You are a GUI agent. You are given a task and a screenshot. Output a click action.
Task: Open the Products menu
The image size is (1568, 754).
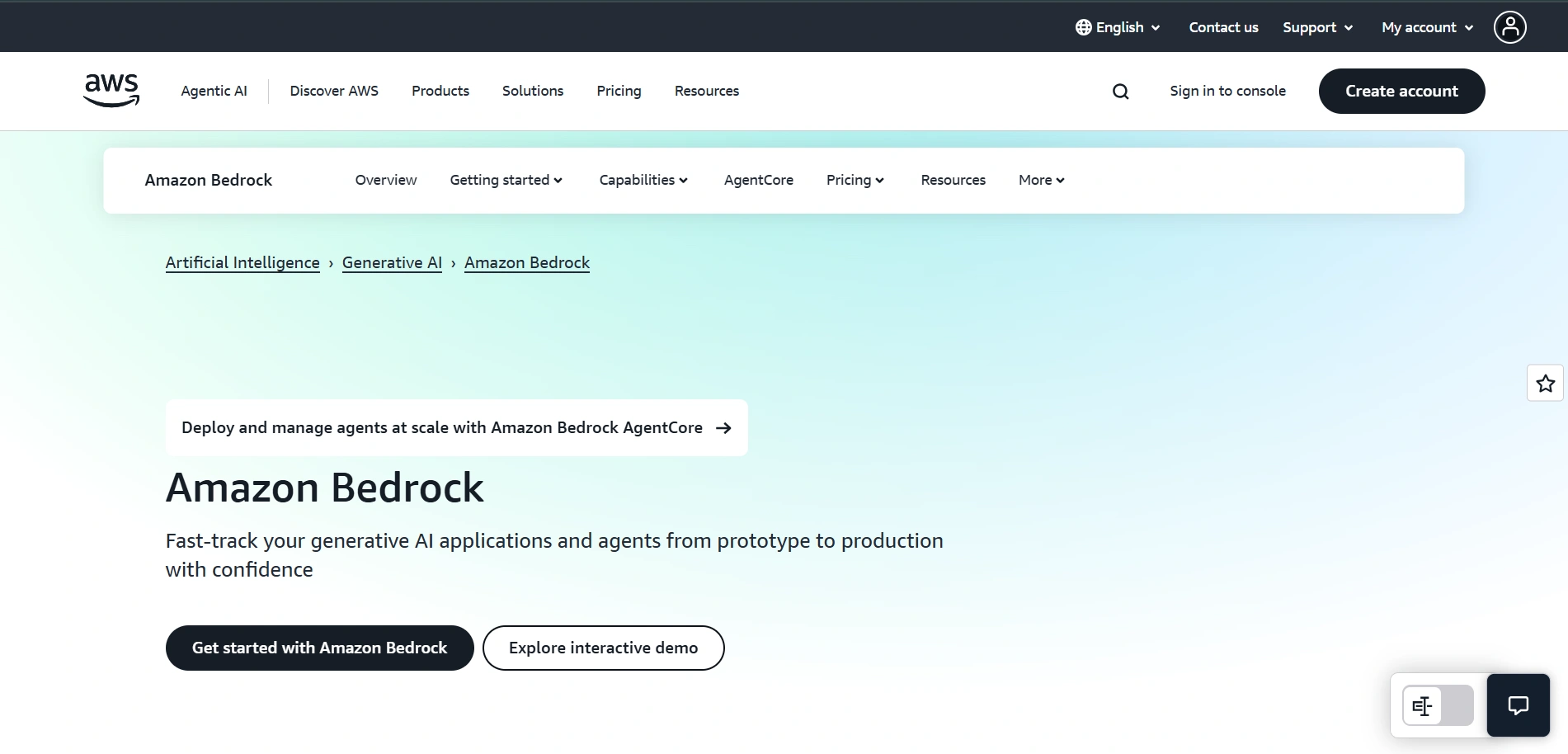(440, 91)
